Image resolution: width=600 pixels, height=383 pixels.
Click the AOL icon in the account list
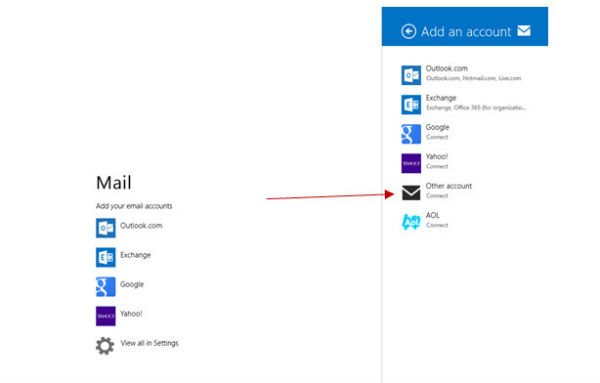pos(411,222)
